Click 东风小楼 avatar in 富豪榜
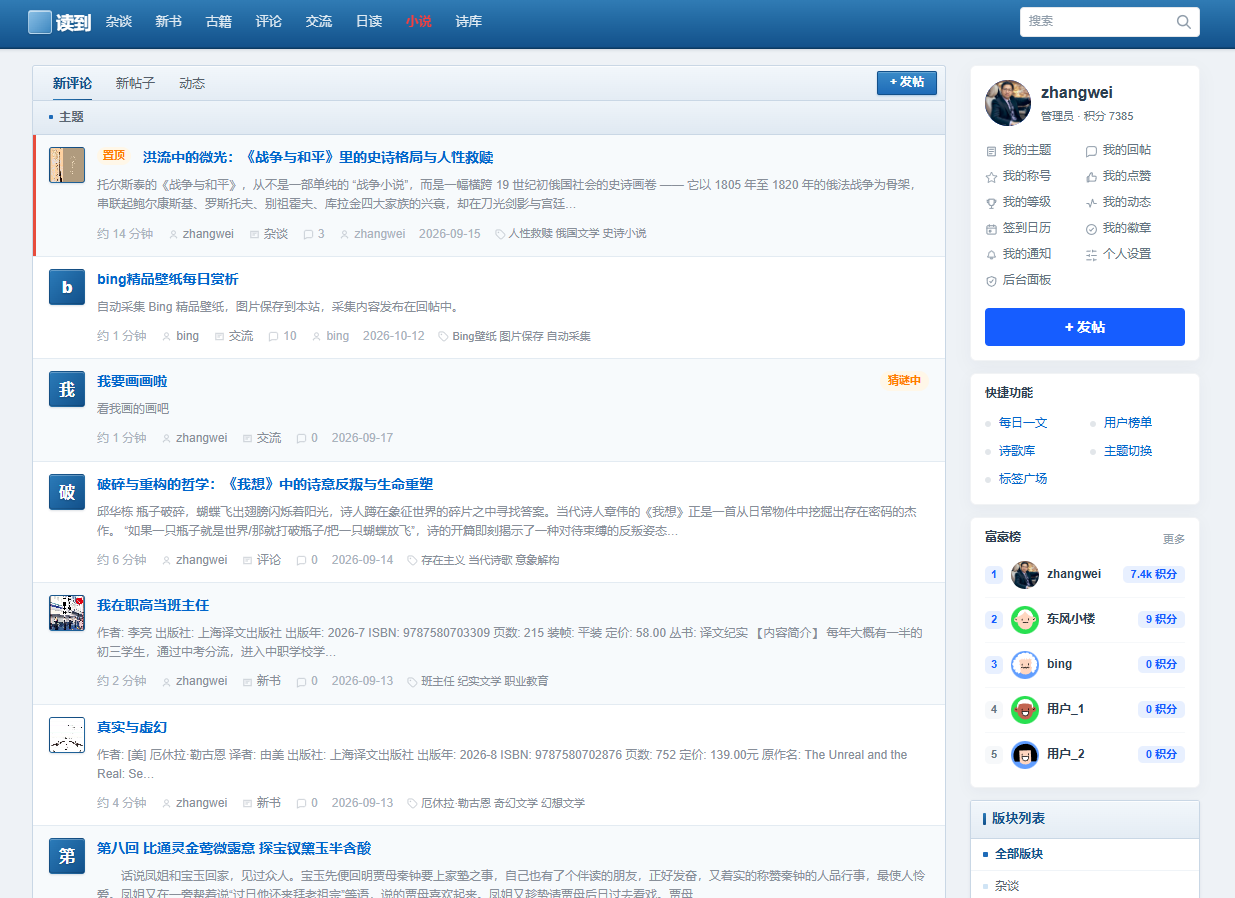The image size is (1235, 898). pyautogui.click(x=1025, y=620)
